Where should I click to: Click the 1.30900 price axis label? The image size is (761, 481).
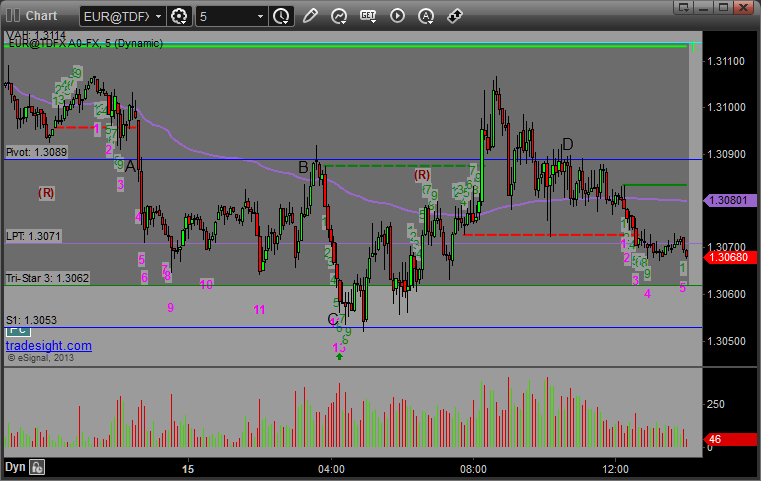click(727, 154)
